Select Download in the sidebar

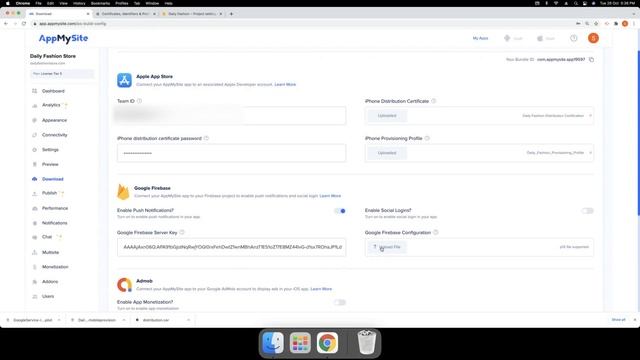(53, 179)
